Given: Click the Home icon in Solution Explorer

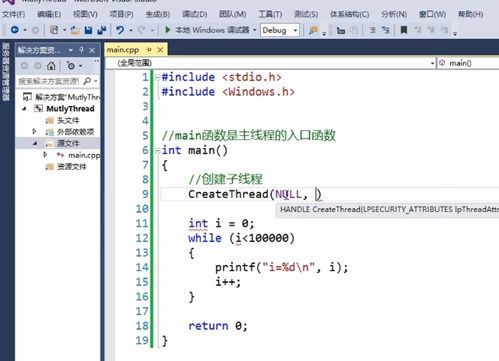Looking at the screenshot, I should click(51, 66).
